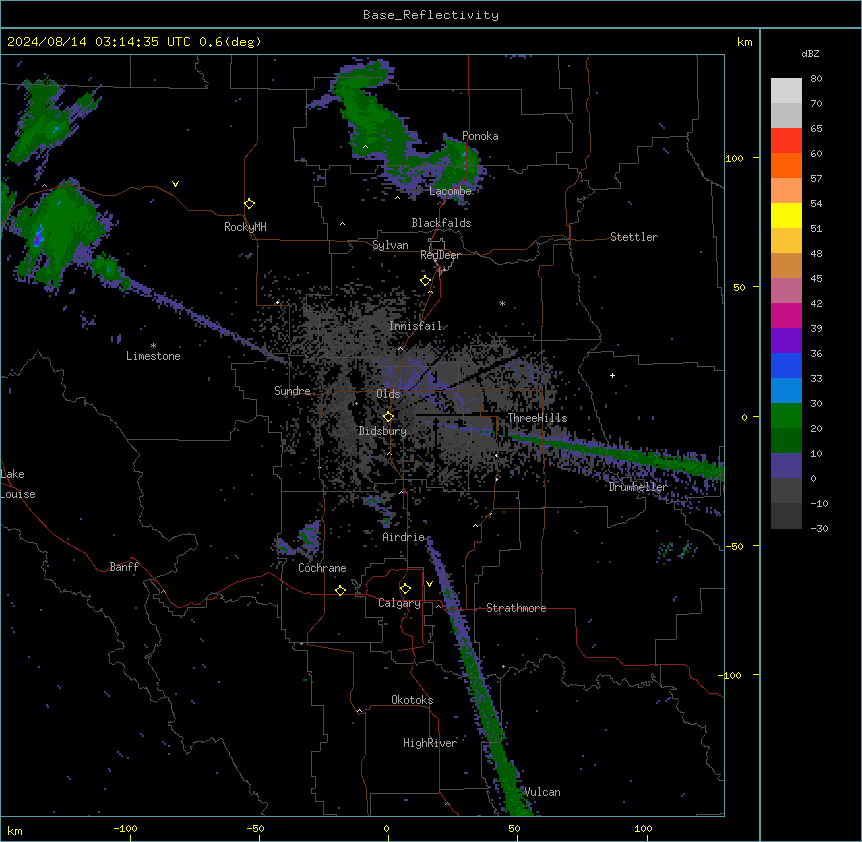This screenshot has width=862, height=842.
Task: Click the Innisfail label
Action: [416, 326]
